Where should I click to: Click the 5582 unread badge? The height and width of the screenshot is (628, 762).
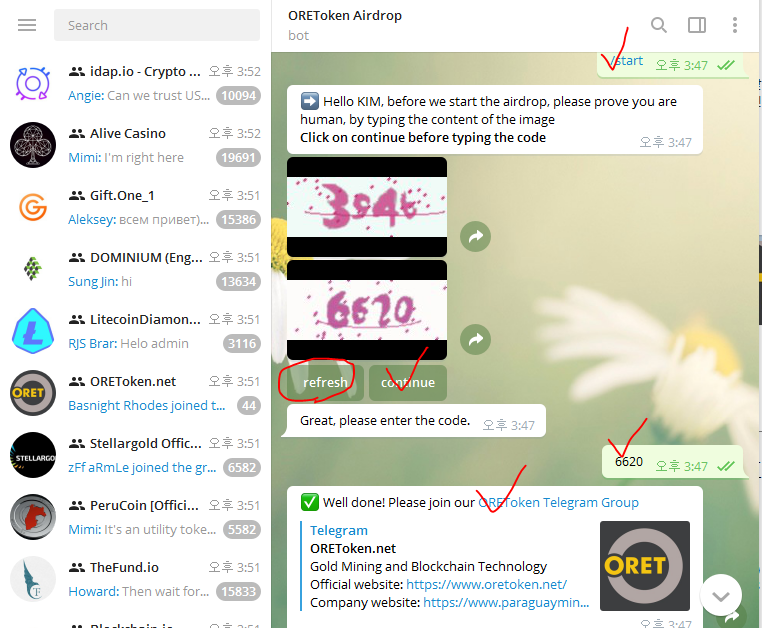point(242,529)
